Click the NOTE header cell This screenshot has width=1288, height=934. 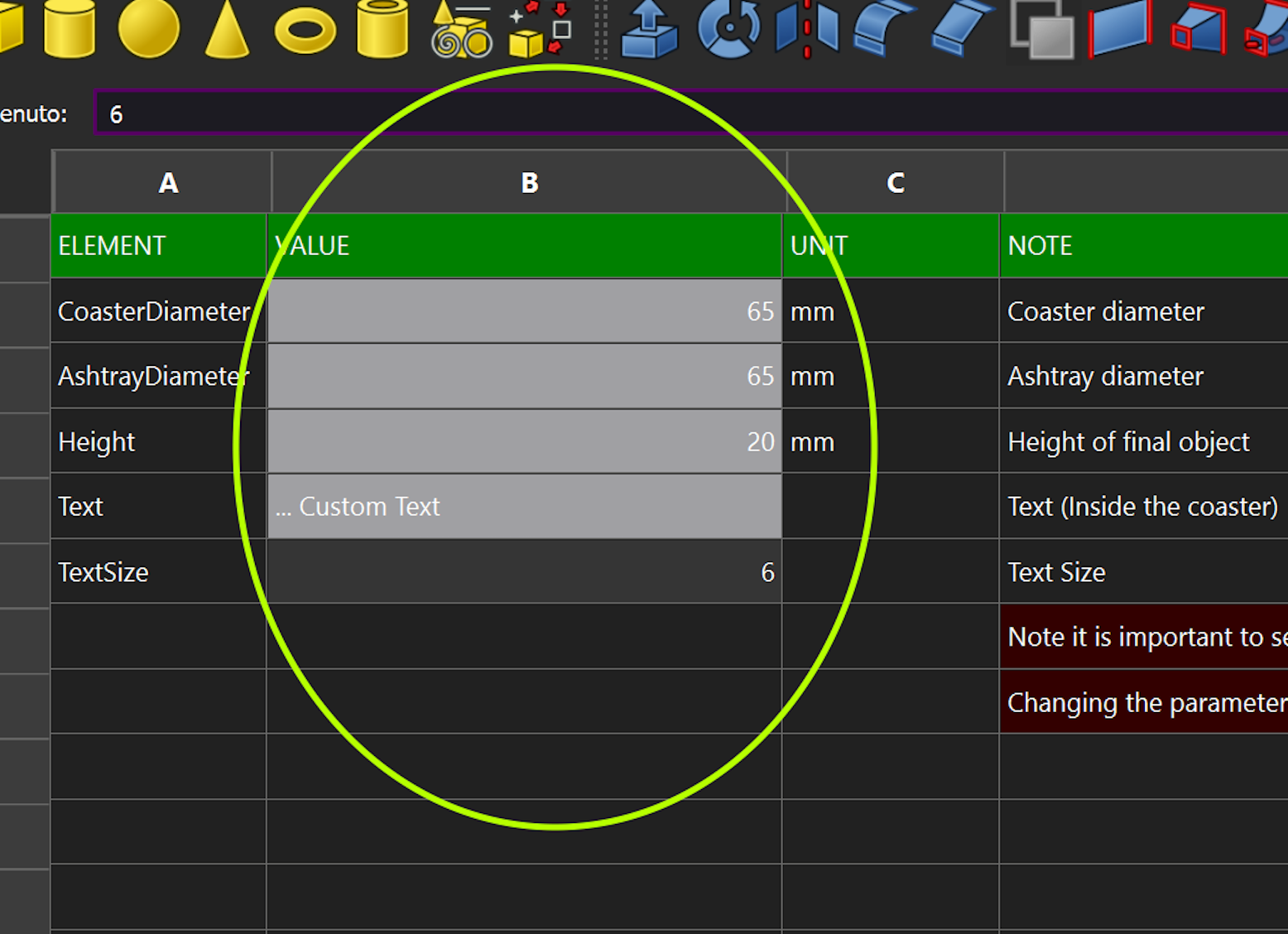click(1144, 245)
